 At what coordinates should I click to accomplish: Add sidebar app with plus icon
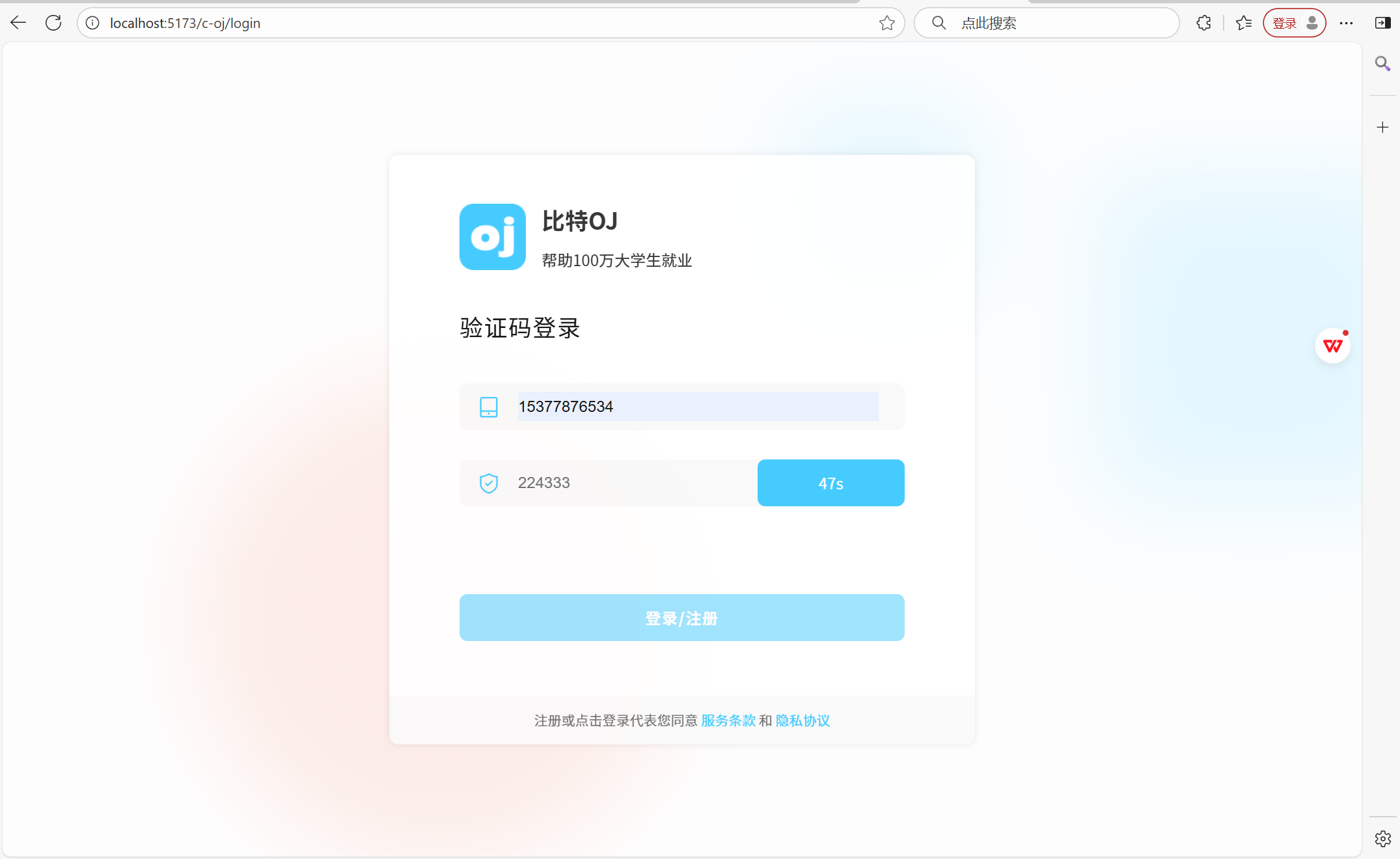[1382, 127]
